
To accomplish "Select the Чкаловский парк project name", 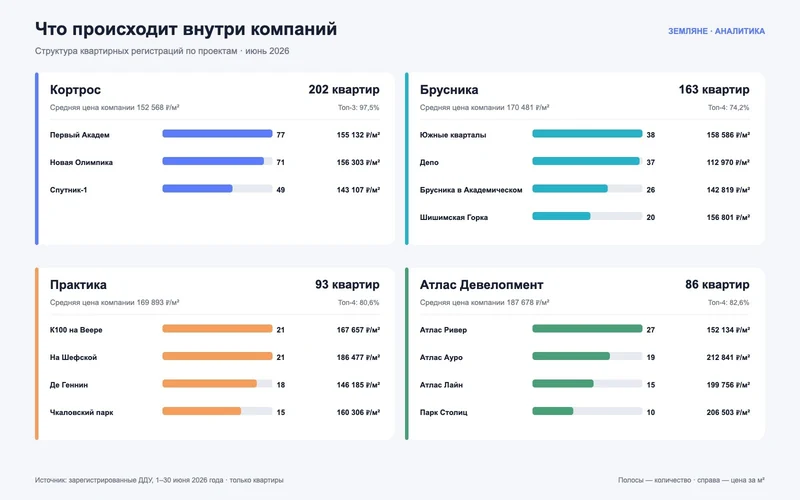I will [x=82, y=412].
